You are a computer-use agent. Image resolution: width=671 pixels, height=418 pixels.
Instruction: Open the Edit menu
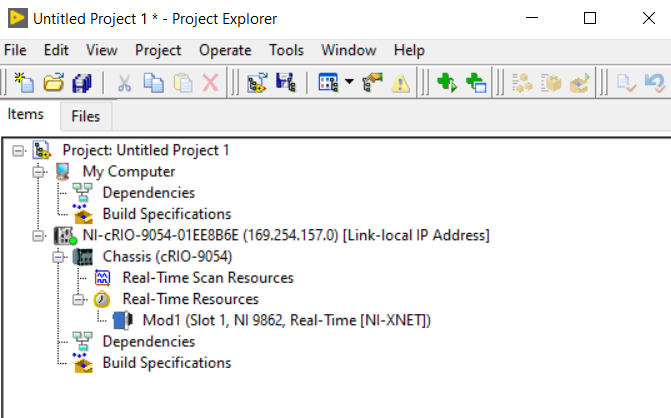(56, 50)
